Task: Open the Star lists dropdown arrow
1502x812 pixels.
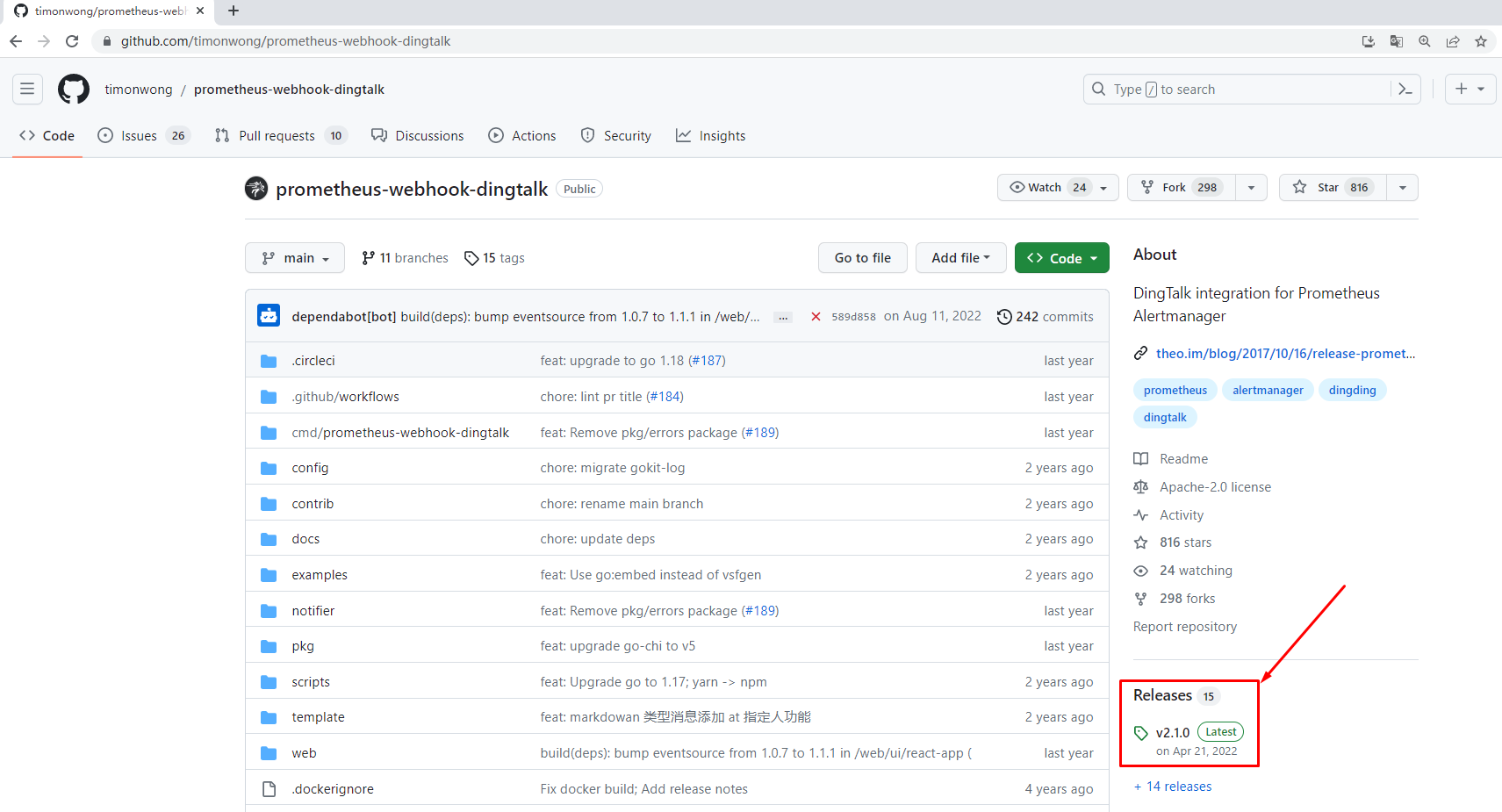Action: [x=1402, y=188]
